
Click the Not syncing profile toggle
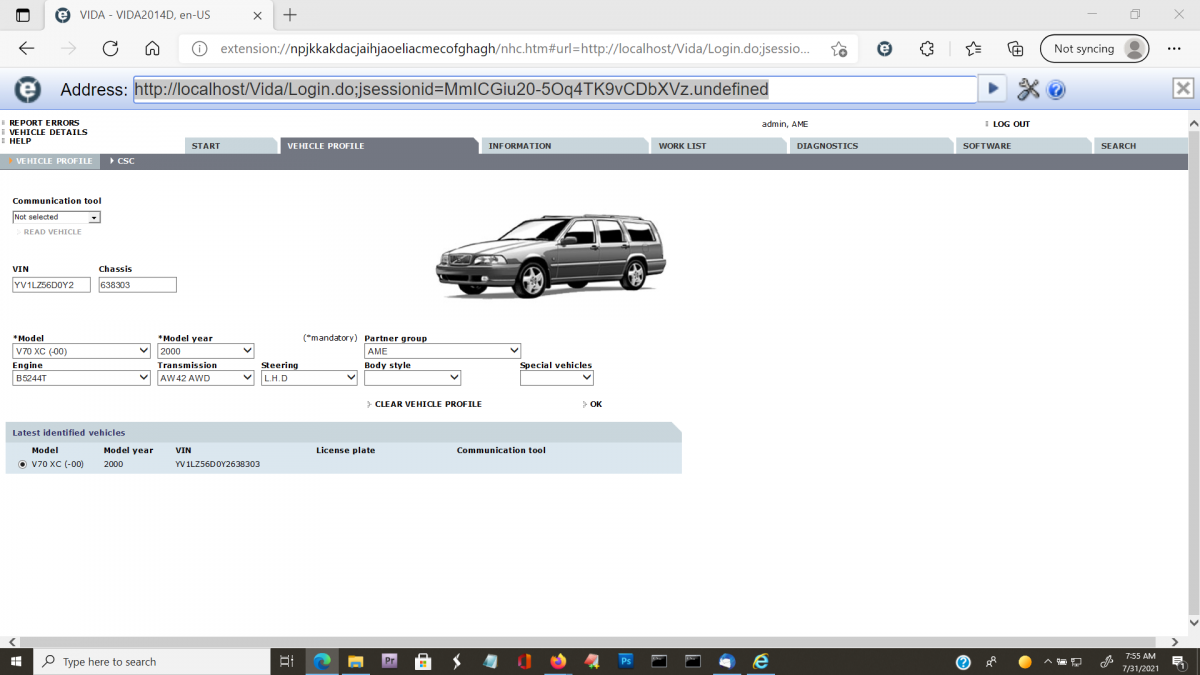click(x=1094, y=47)
